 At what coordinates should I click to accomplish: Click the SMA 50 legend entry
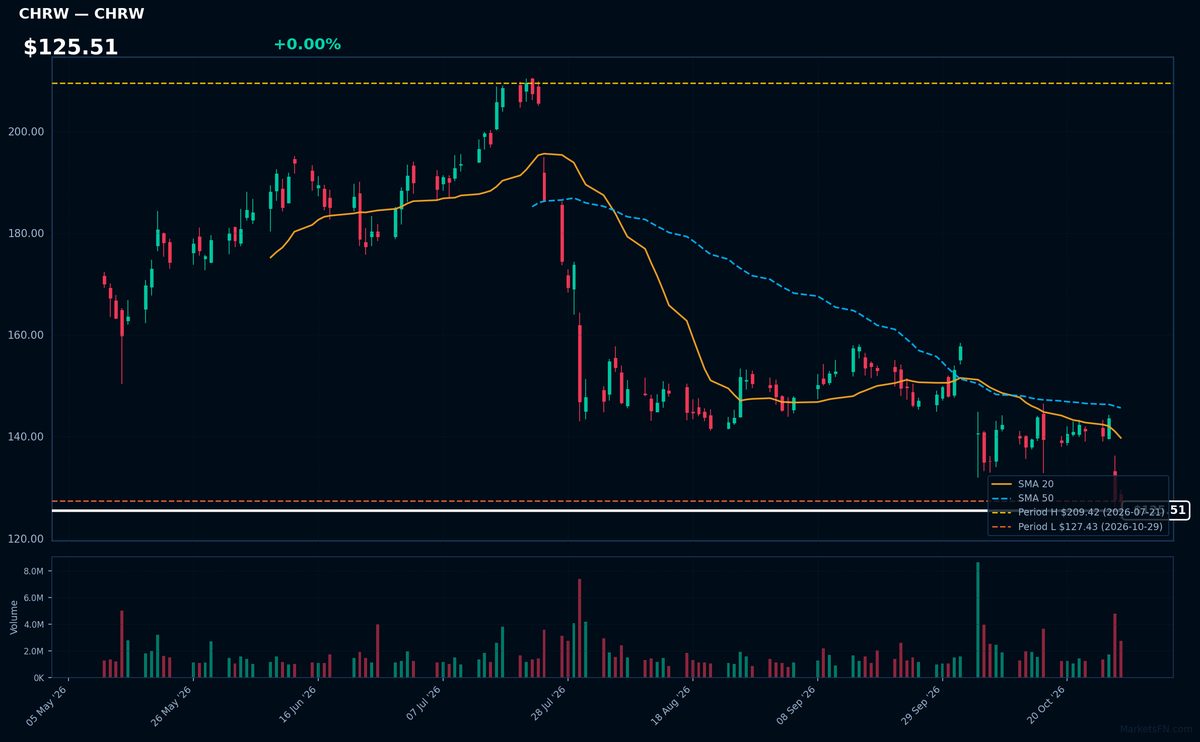click(x=1023, y=498)
